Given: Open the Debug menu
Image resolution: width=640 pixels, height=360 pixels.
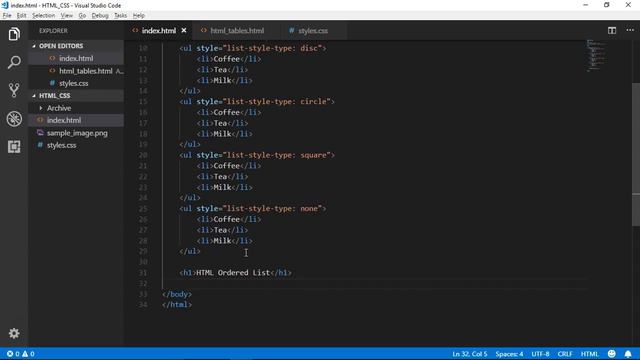Looking at the screenshot, I should [100, 16].
